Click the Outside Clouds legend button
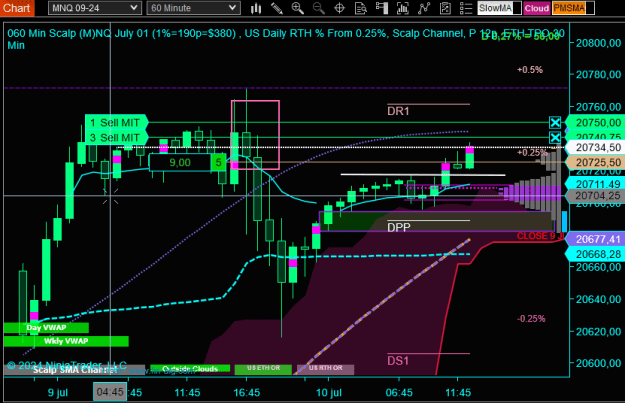625x403 pixels. click(190, 369)
